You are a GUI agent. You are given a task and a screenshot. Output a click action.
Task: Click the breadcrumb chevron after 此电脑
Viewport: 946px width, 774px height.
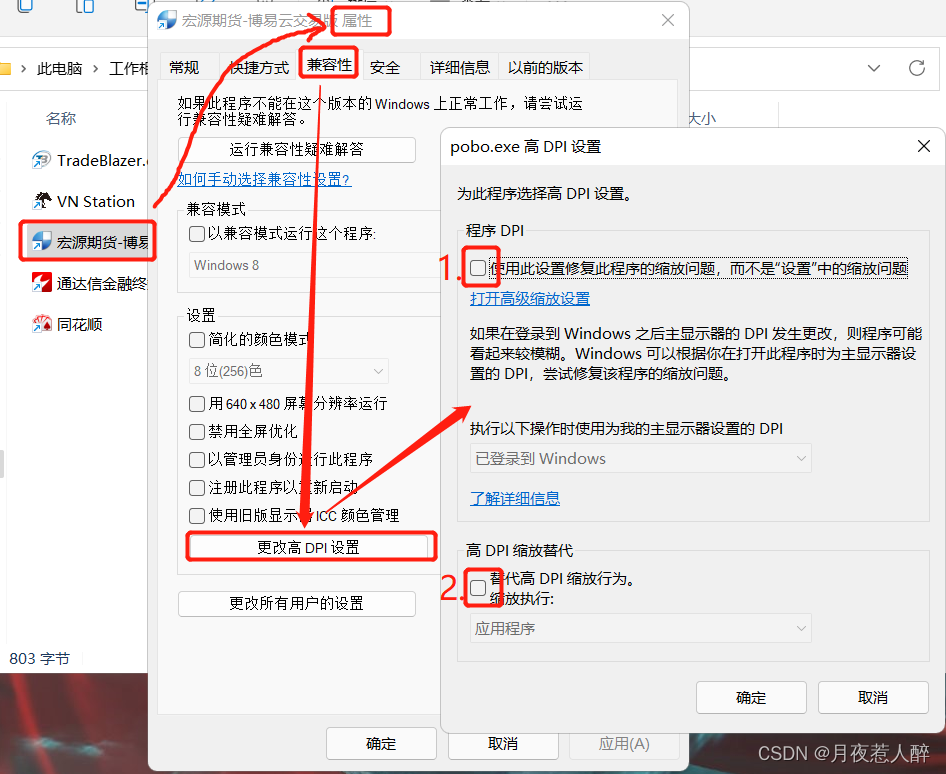click(x=95, y=69)
